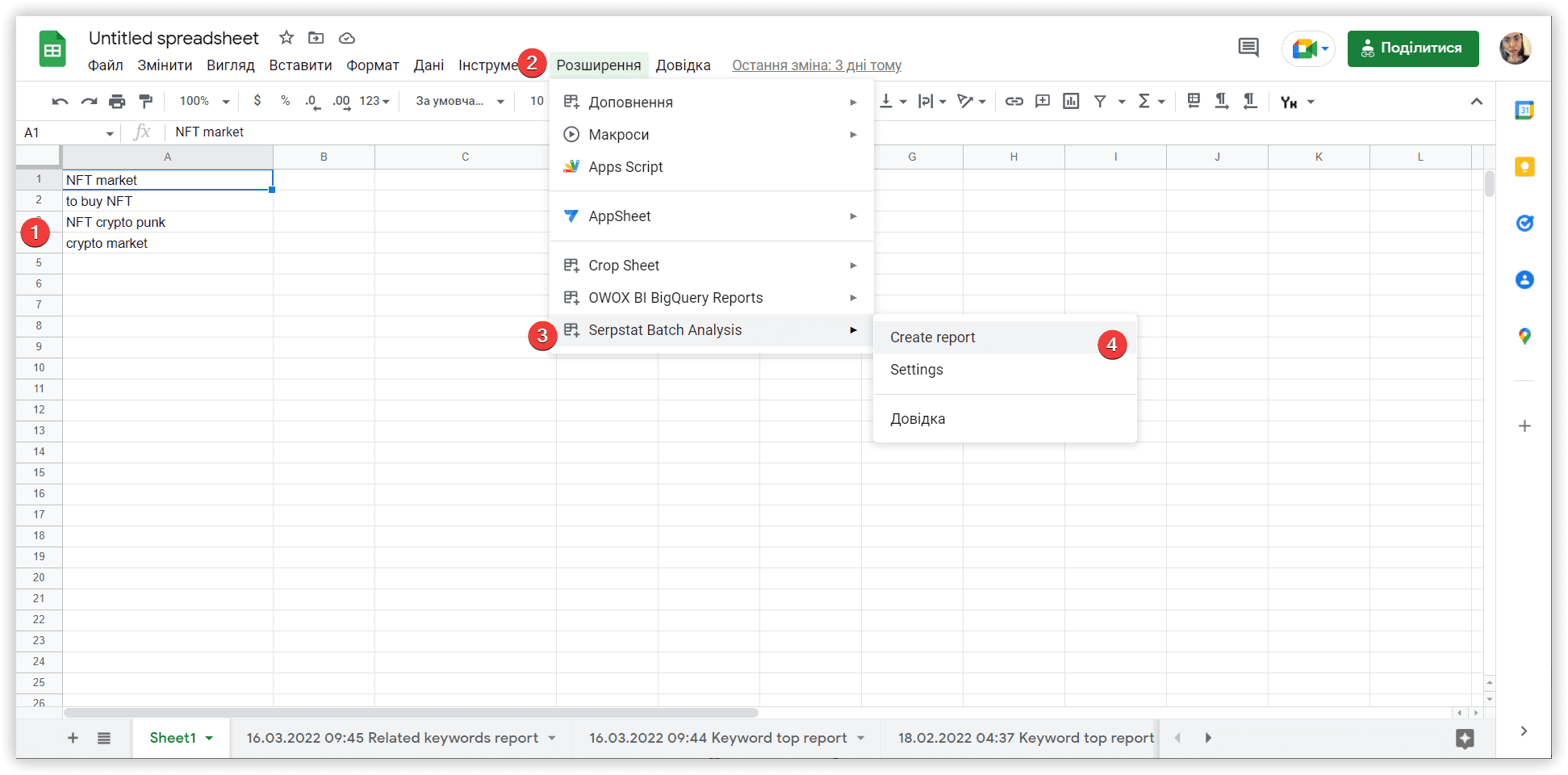Open Related keywords report tab dropdown arrow

click(x=552, y=739)
